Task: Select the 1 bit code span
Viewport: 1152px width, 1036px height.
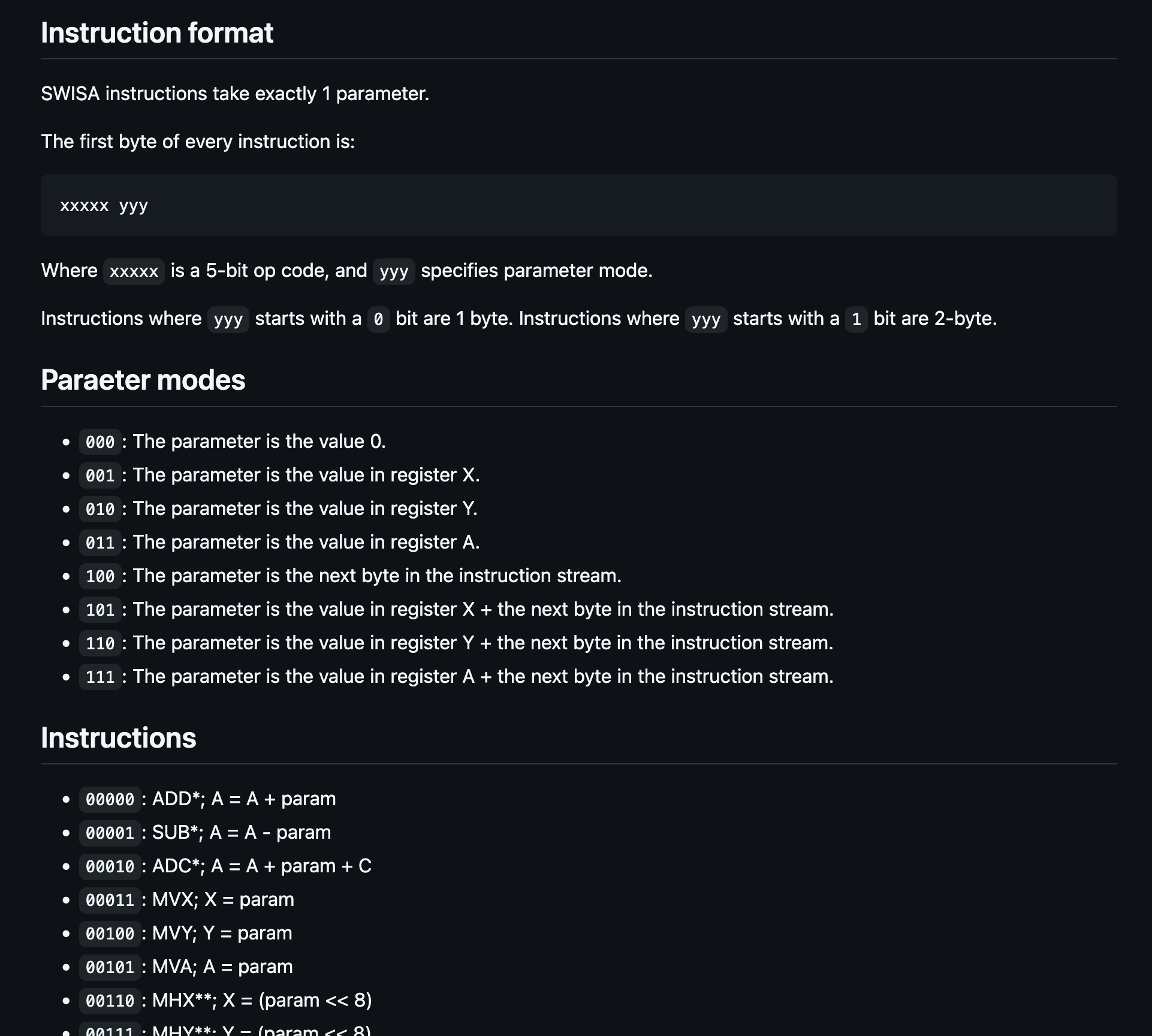Action: tap(855, 319)
